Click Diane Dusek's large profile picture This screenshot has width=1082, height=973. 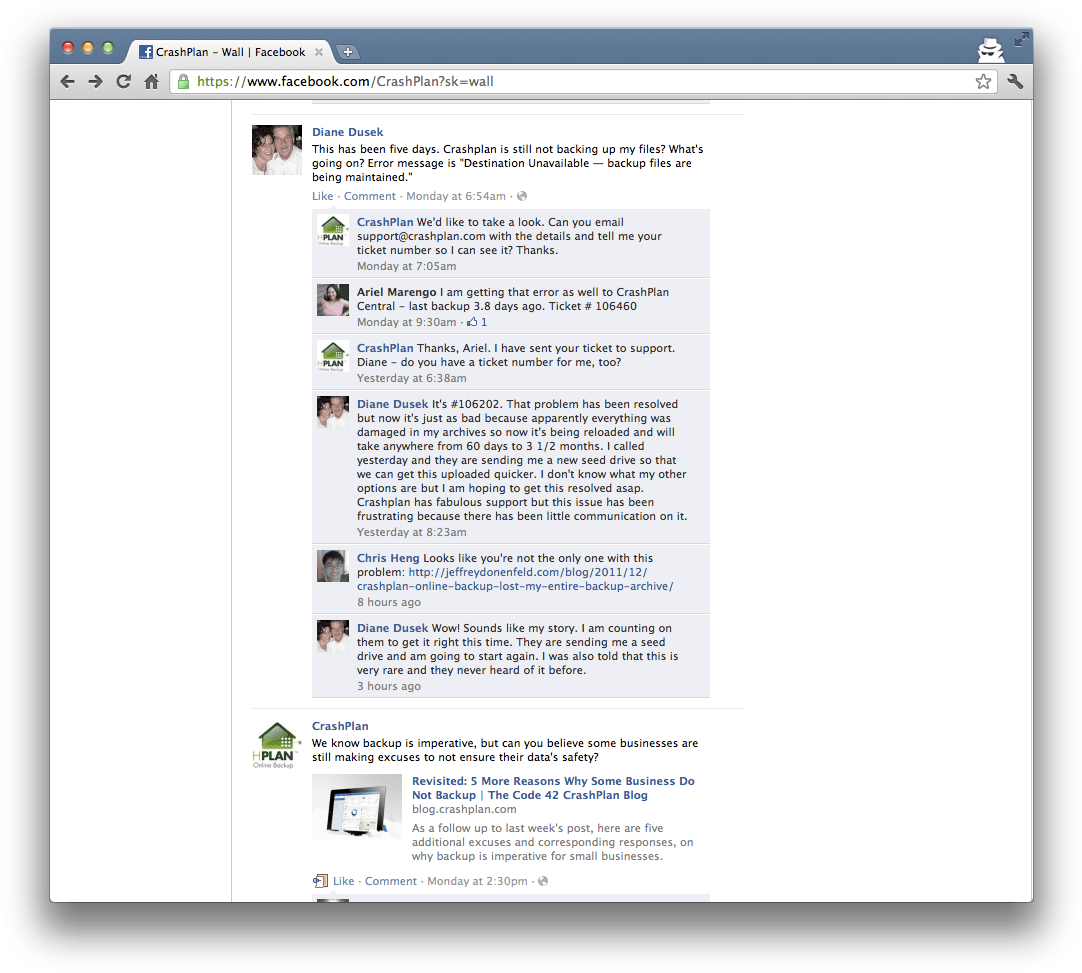(277, 150)
